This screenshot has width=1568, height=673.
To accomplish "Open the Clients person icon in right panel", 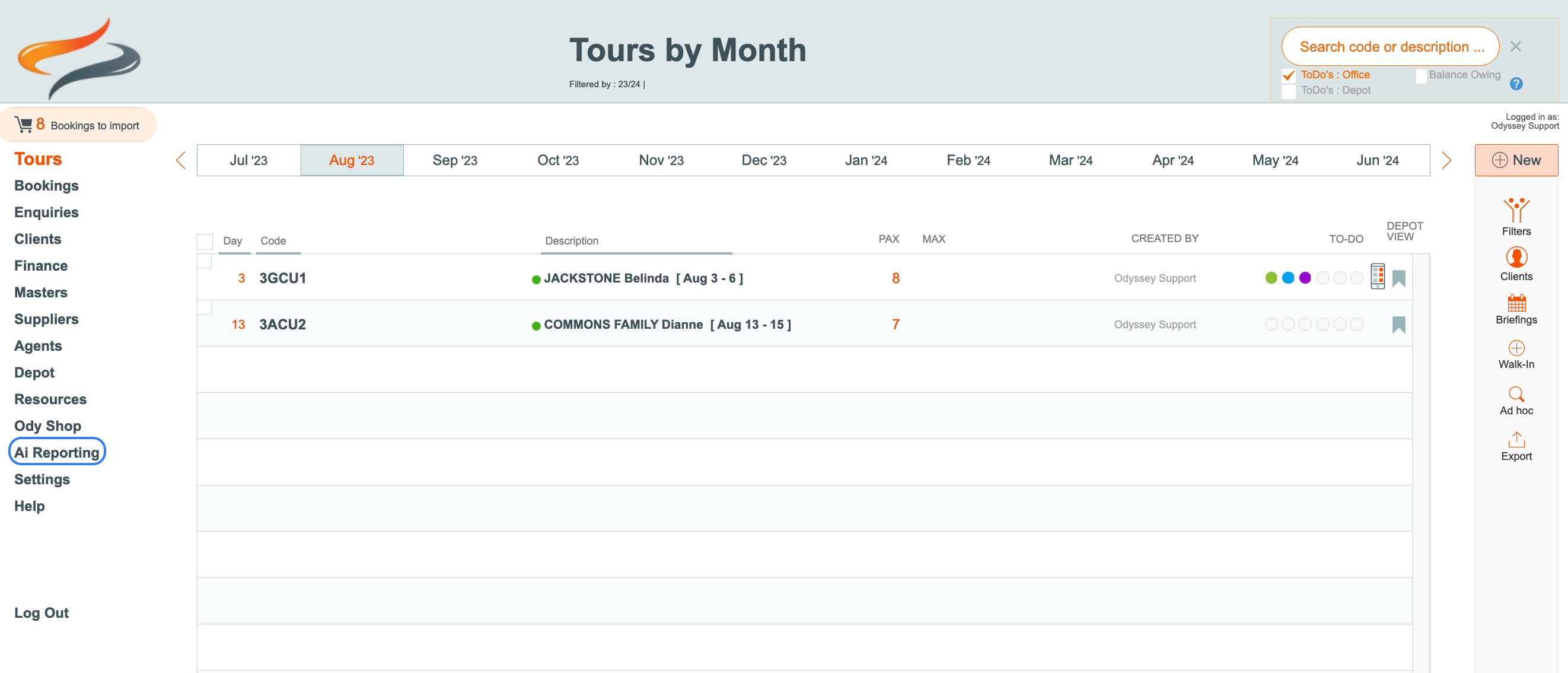I will 1516,257.
